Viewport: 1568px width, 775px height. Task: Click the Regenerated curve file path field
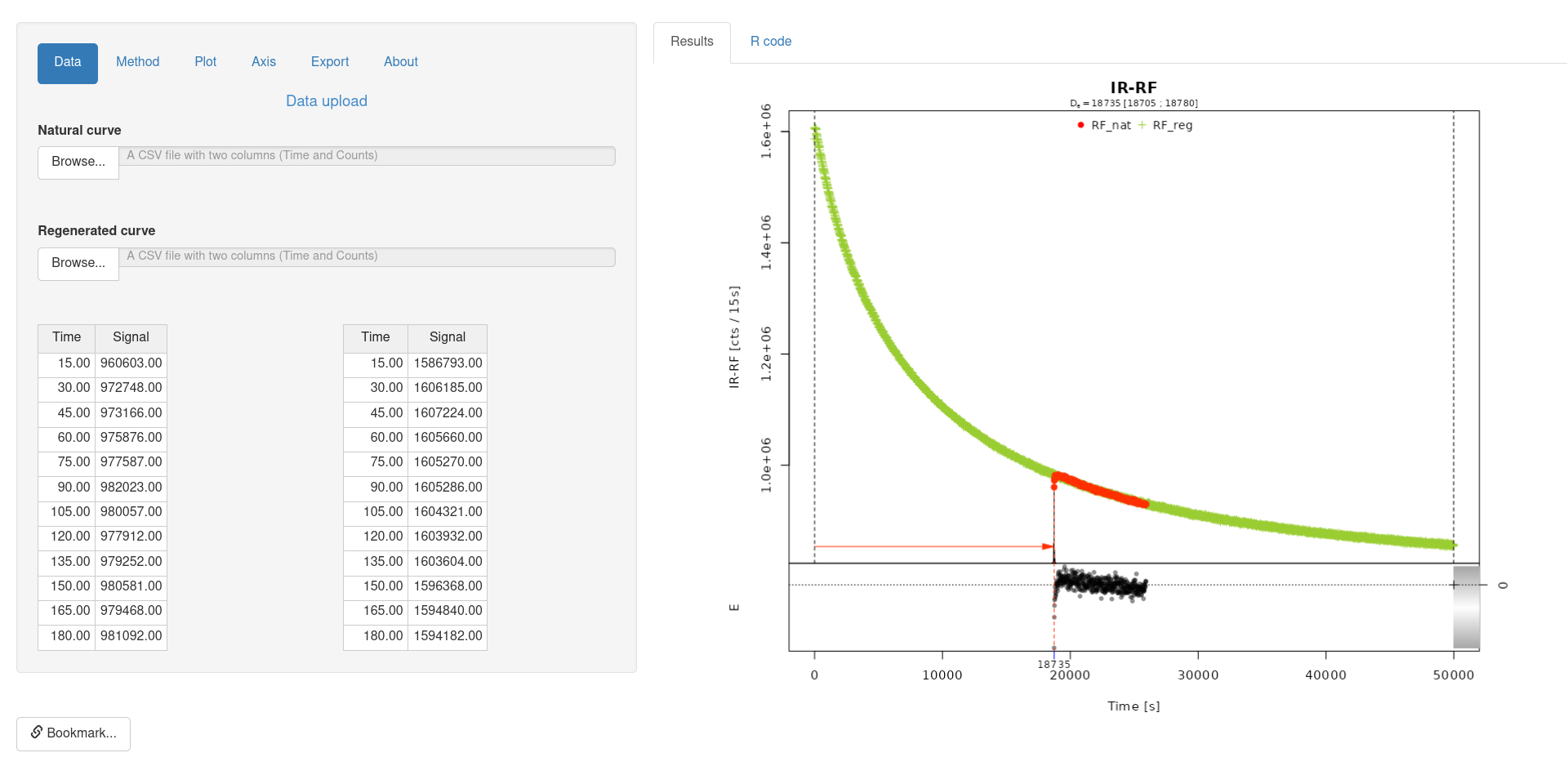pos(367,256)
